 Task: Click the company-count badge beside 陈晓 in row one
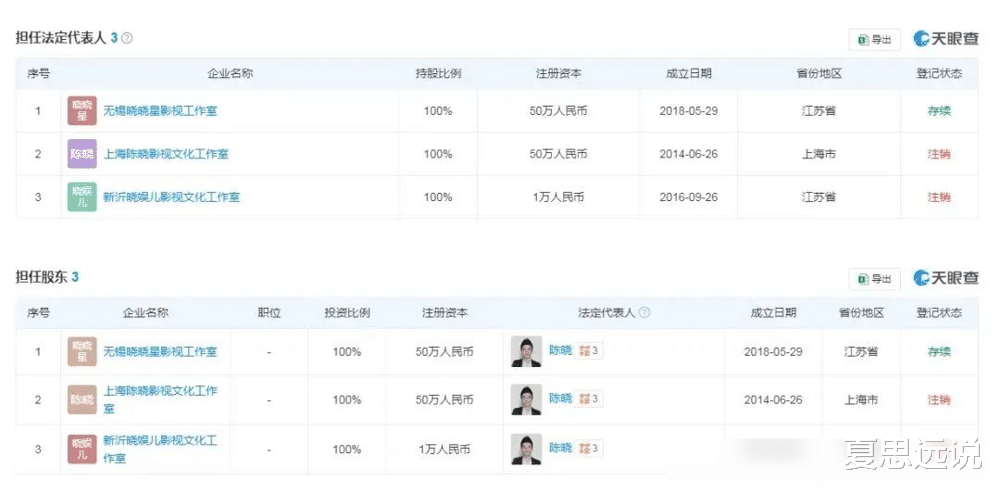(591, 352)
